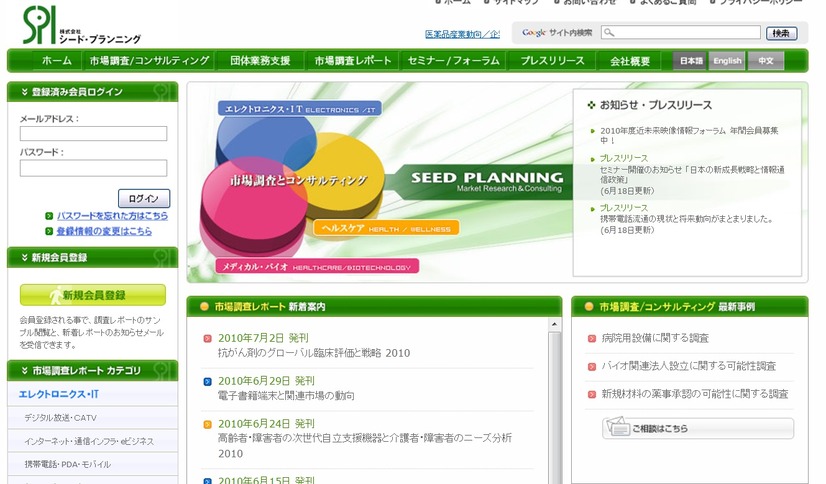Click the ご相談はこちら button
Image resolution: width=826 pixels, height=484 pixels.
[x=698, y=428]
